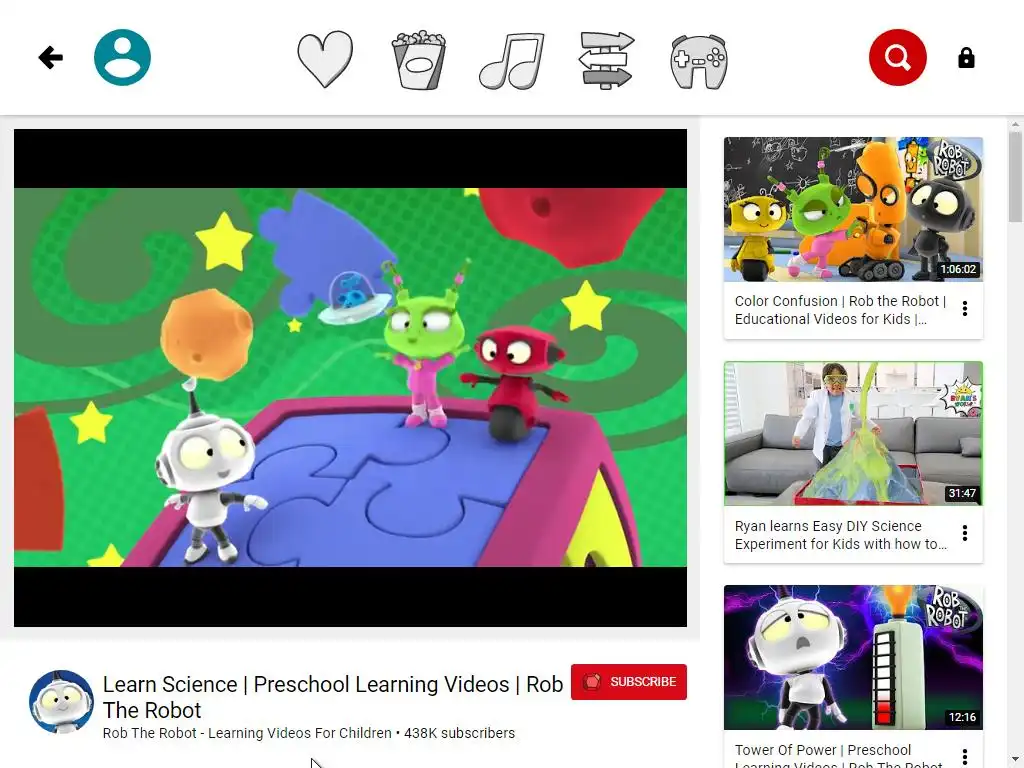
Task: Open Rob The Robot channel name link
Action: [x=247, y=733]
